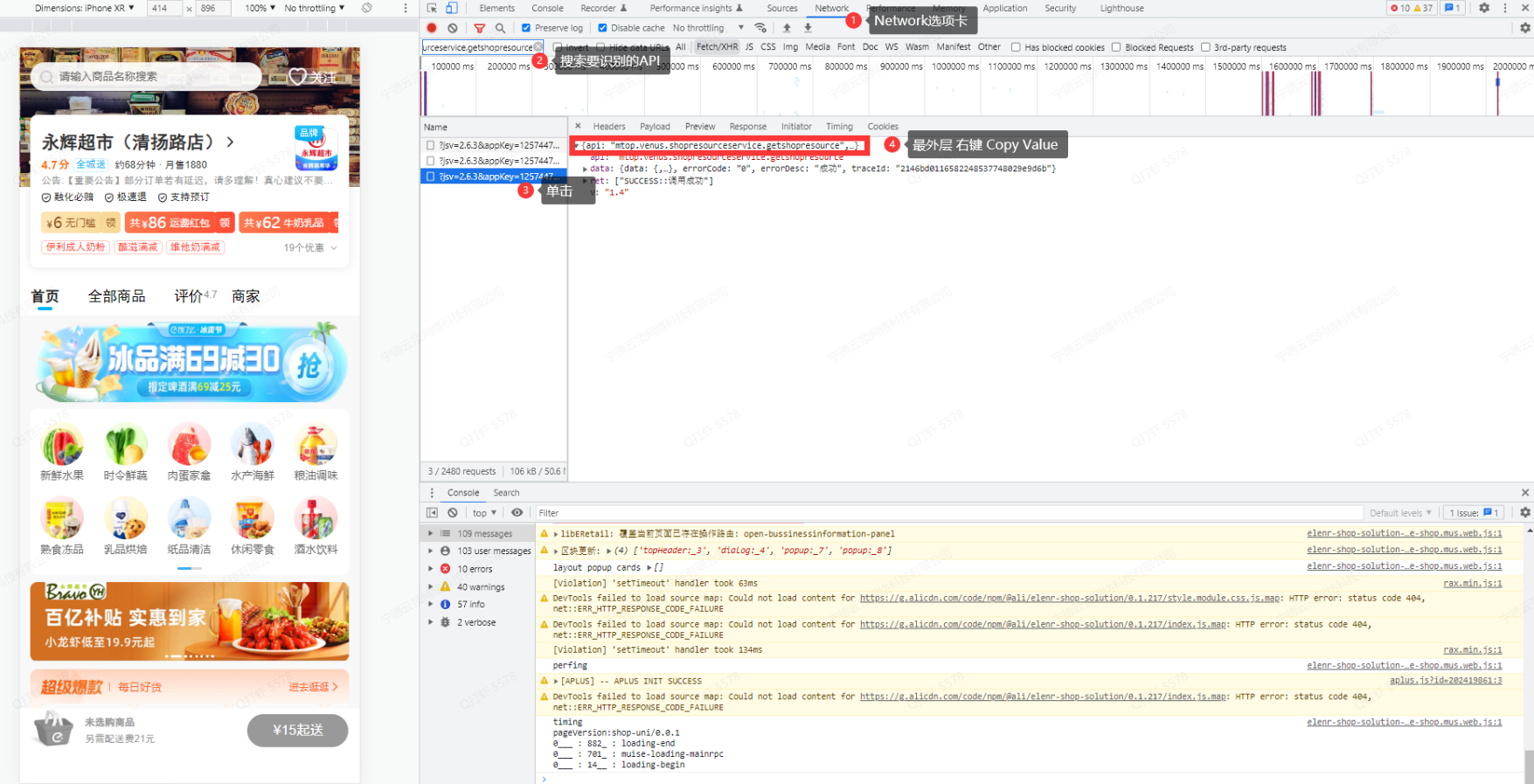Clear the network log
Screen dimensions: 1534x784
453,28
